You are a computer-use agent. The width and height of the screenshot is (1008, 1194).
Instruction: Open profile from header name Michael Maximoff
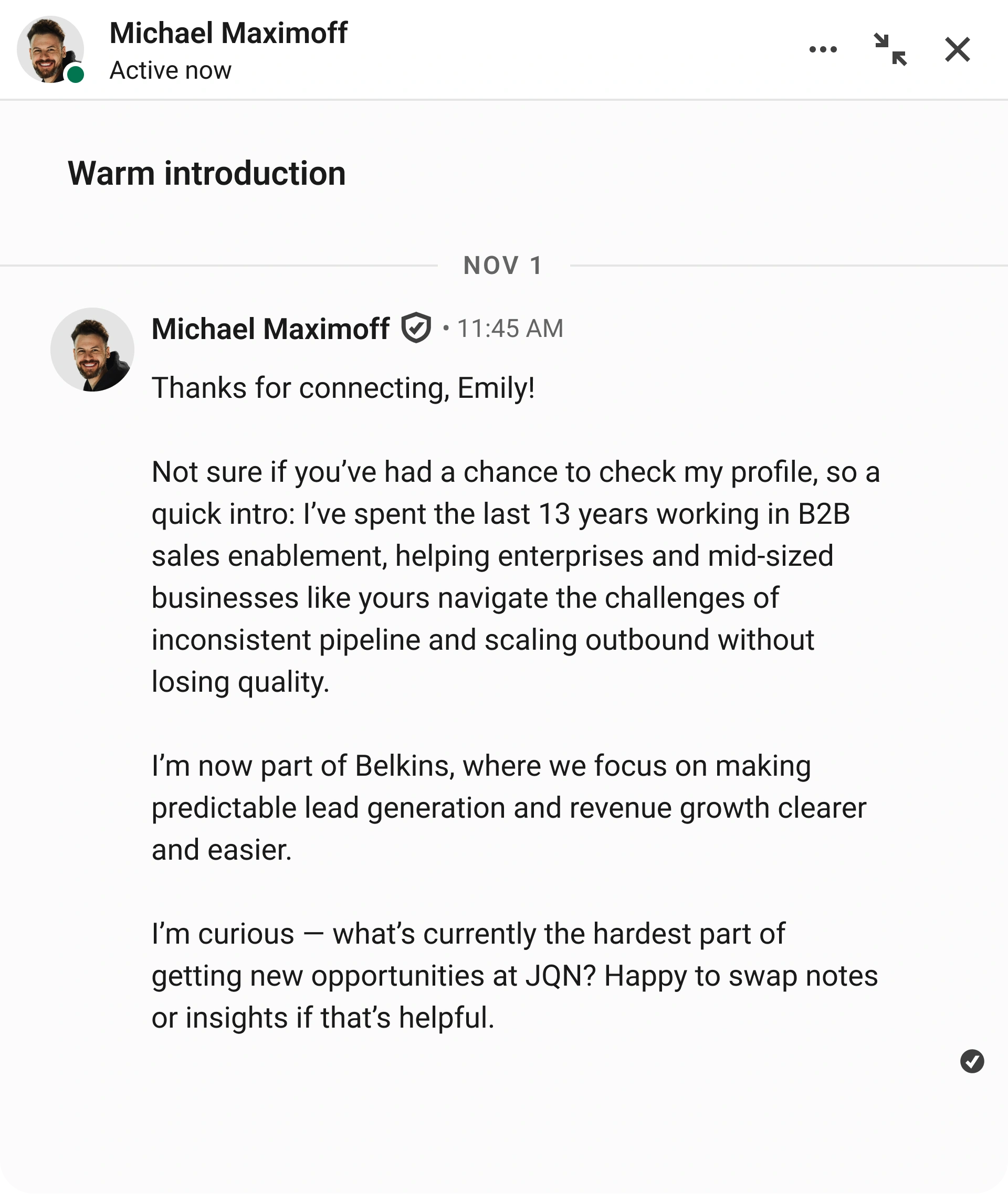point(228,33)
